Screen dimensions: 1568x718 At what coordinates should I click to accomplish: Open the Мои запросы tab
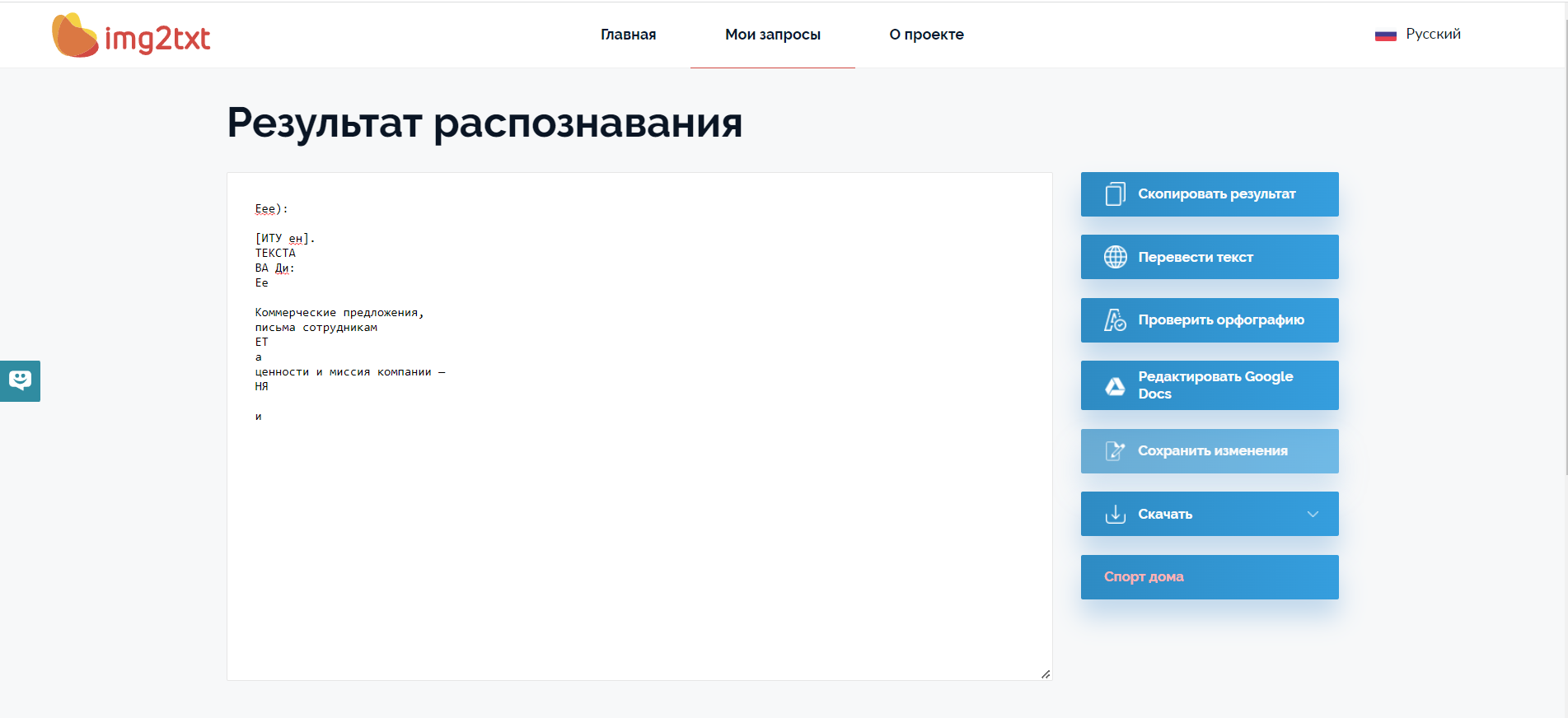[x=772, y=35]
